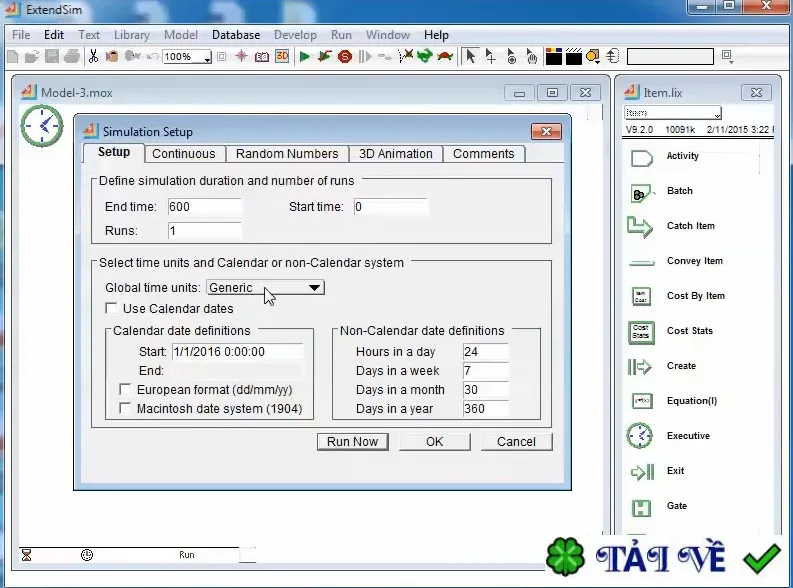This screenshot has height=588, width=793.
Task: Click the green Run simulation play icon
Action: [304, 57]
